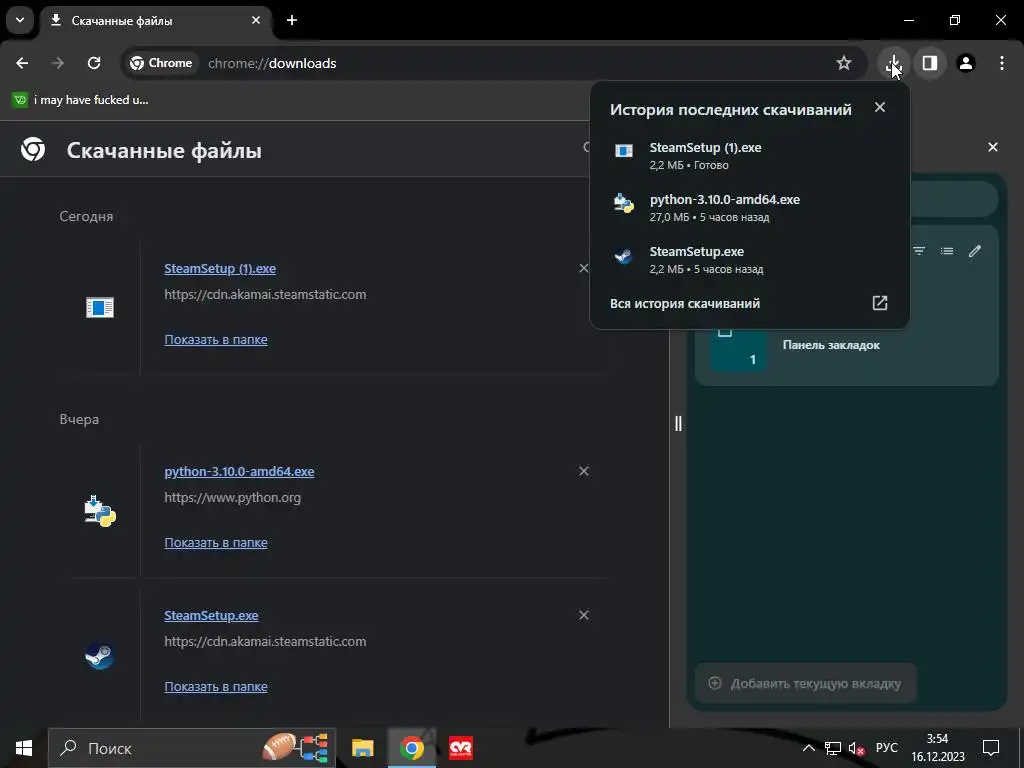Open the profile avatar menu
The height and width of the screenshot is (768, 1024).
pos(966,63)
